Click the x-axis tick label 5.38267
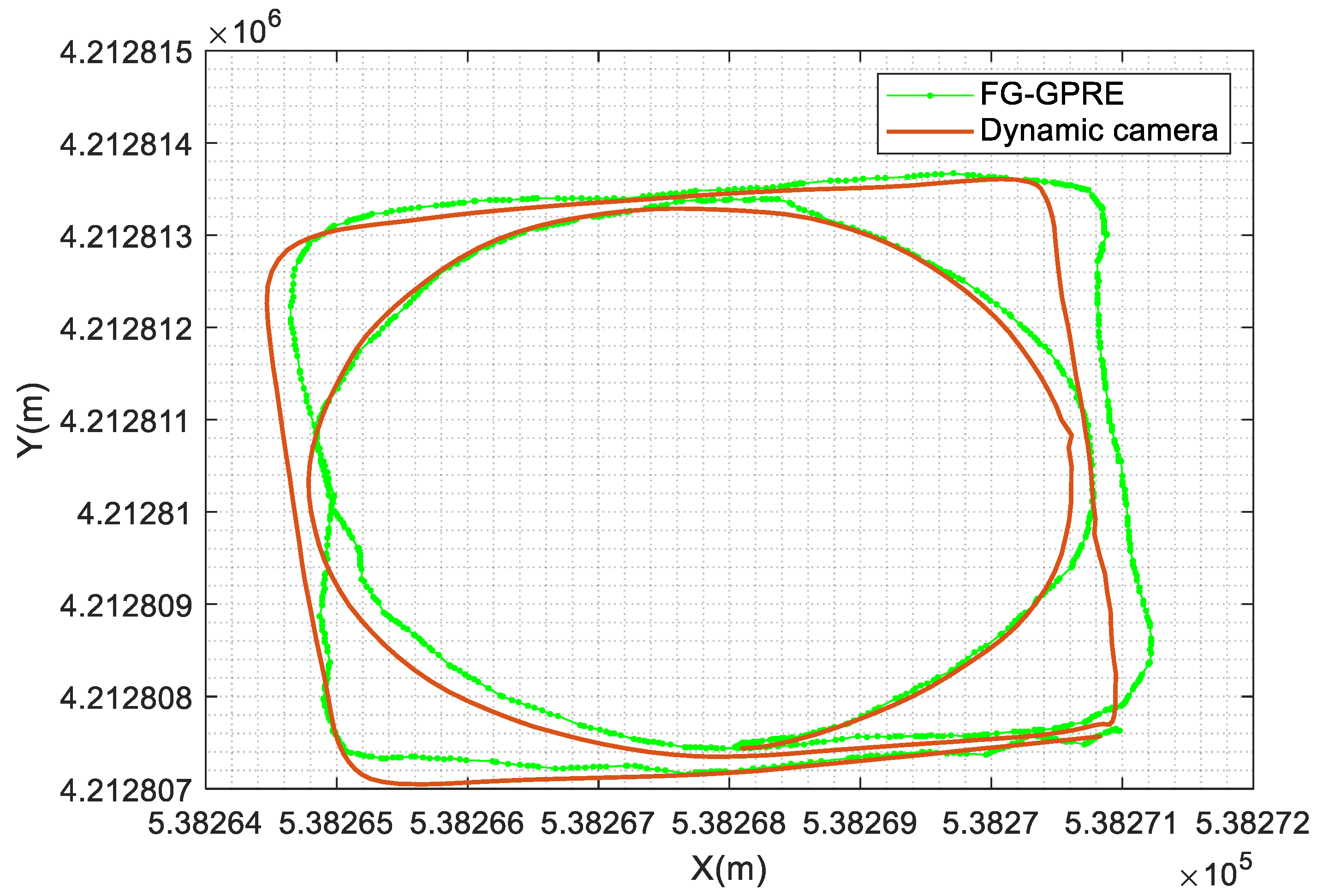 pyautogui.click(x=597, y=824)
